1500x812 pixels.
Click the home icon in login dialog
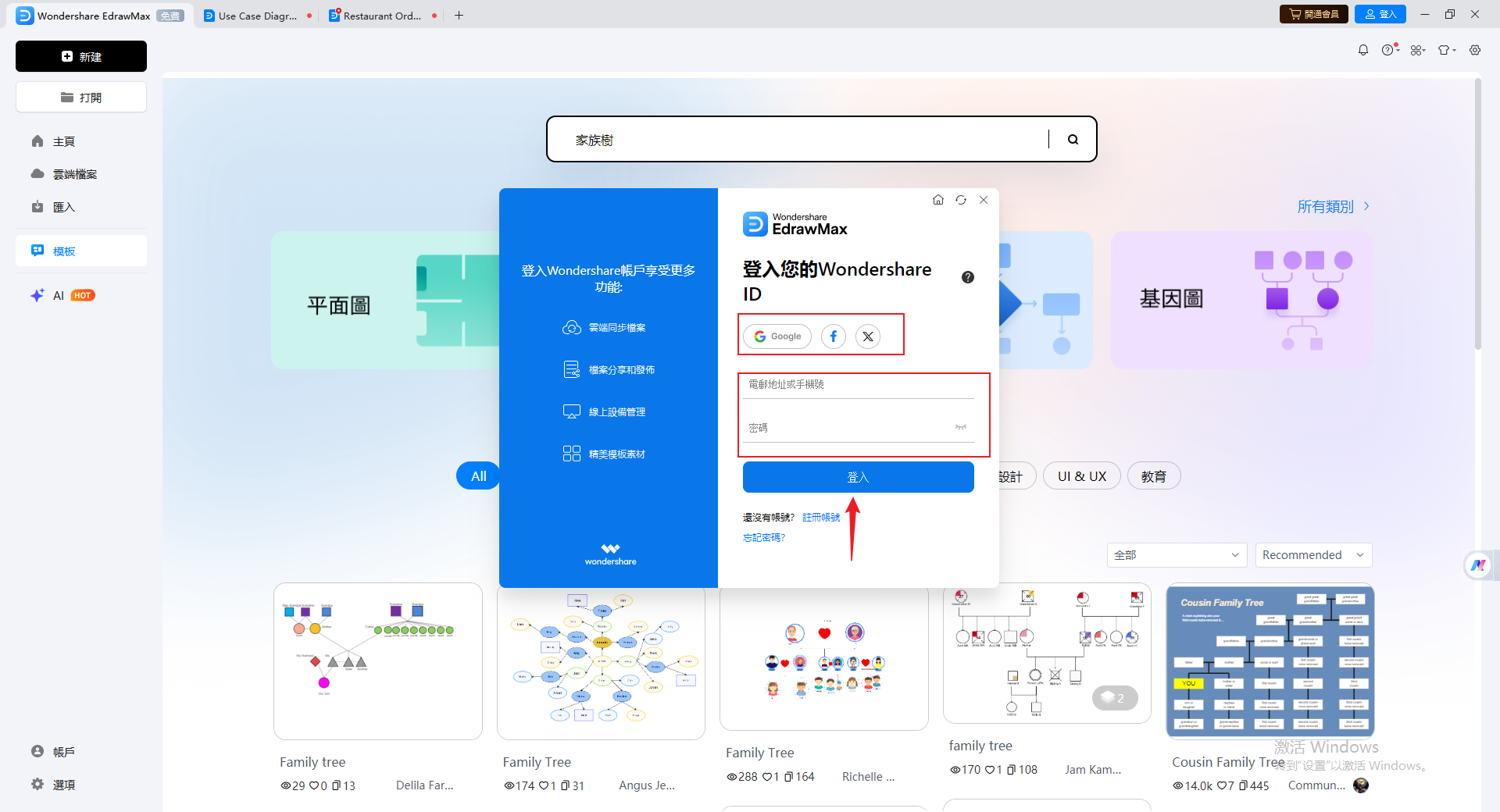pyautogui.click(x=938, y=200)
